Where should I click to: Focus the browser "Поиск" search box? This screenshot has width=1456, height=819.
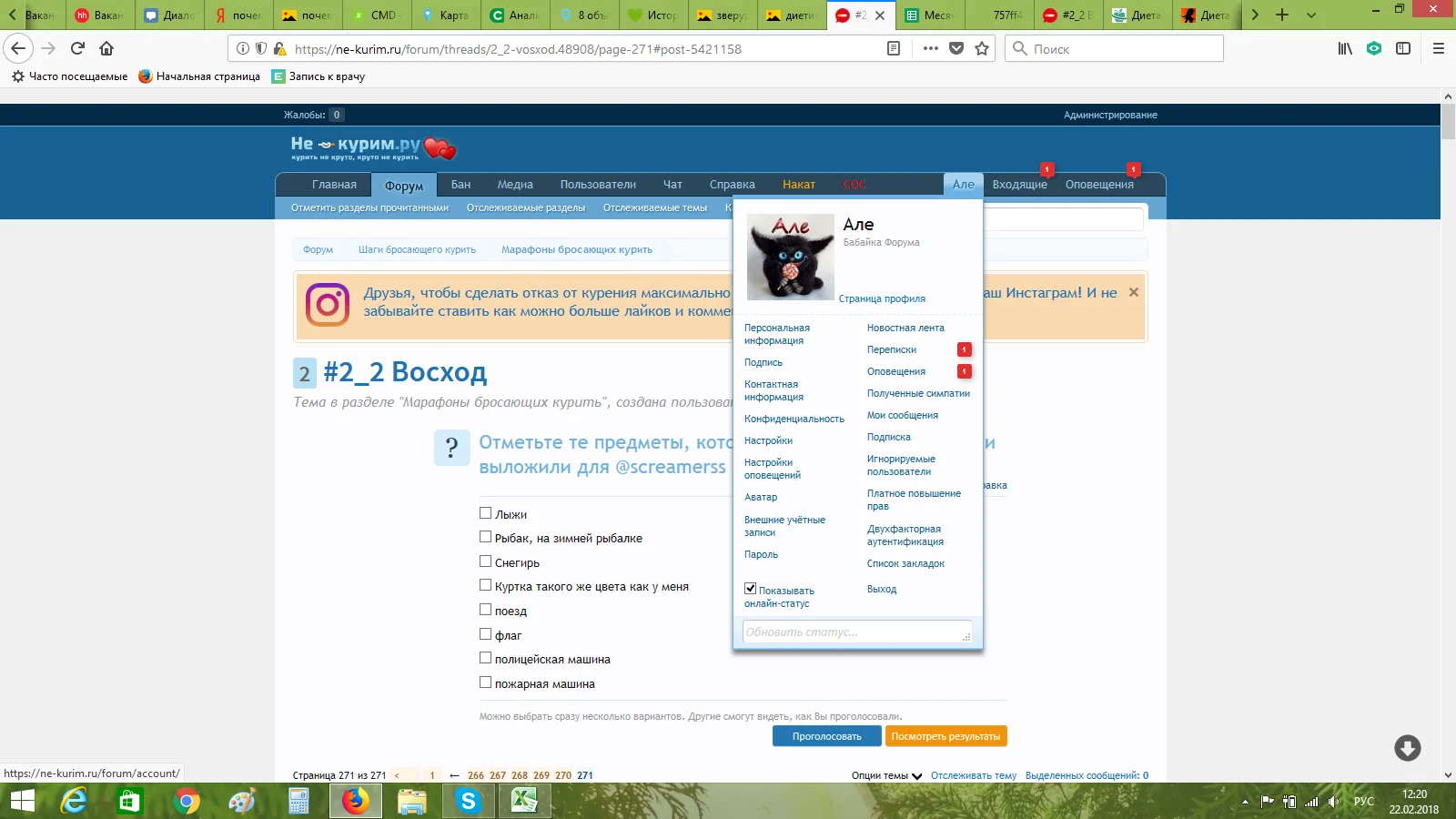(x=1114, y=48)
